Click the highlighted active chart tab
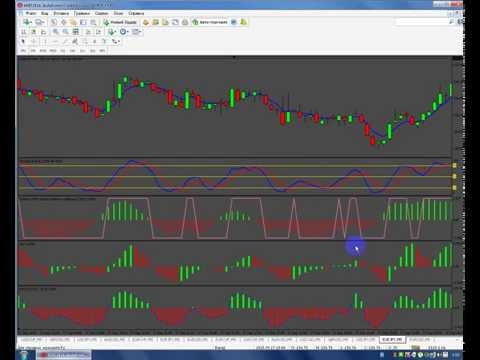 point(393,339)
